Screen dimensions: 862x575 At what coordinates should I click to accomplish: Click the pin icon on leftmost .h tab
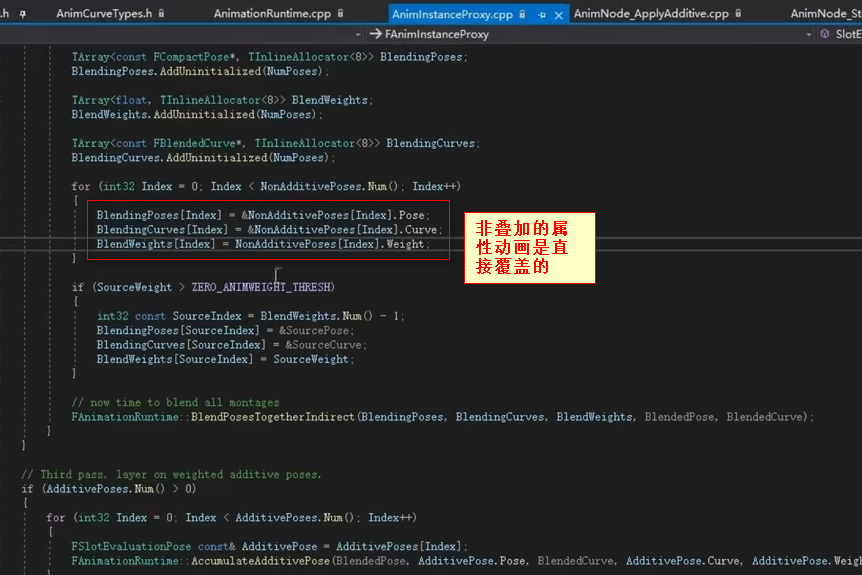(x=21, y=14)
